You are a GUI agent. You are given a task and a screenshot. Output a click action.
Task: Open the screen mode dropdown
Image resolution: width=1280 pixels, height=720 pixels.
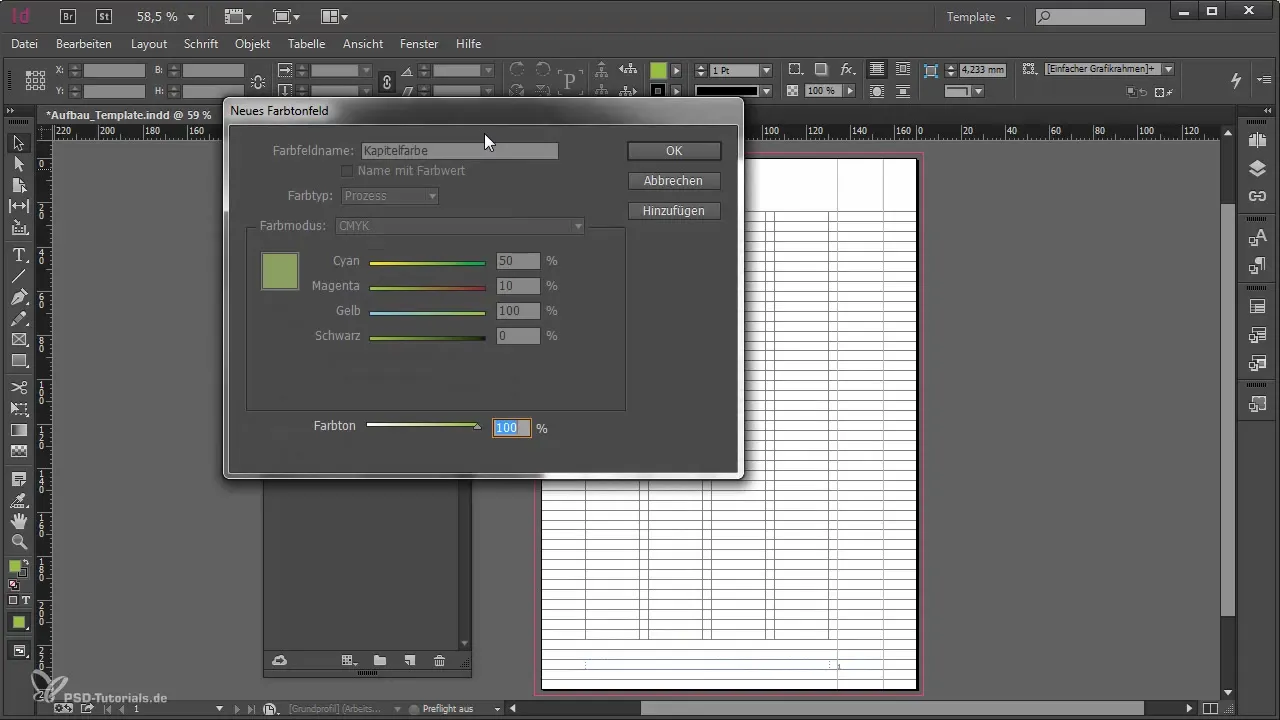coord(286,17)
